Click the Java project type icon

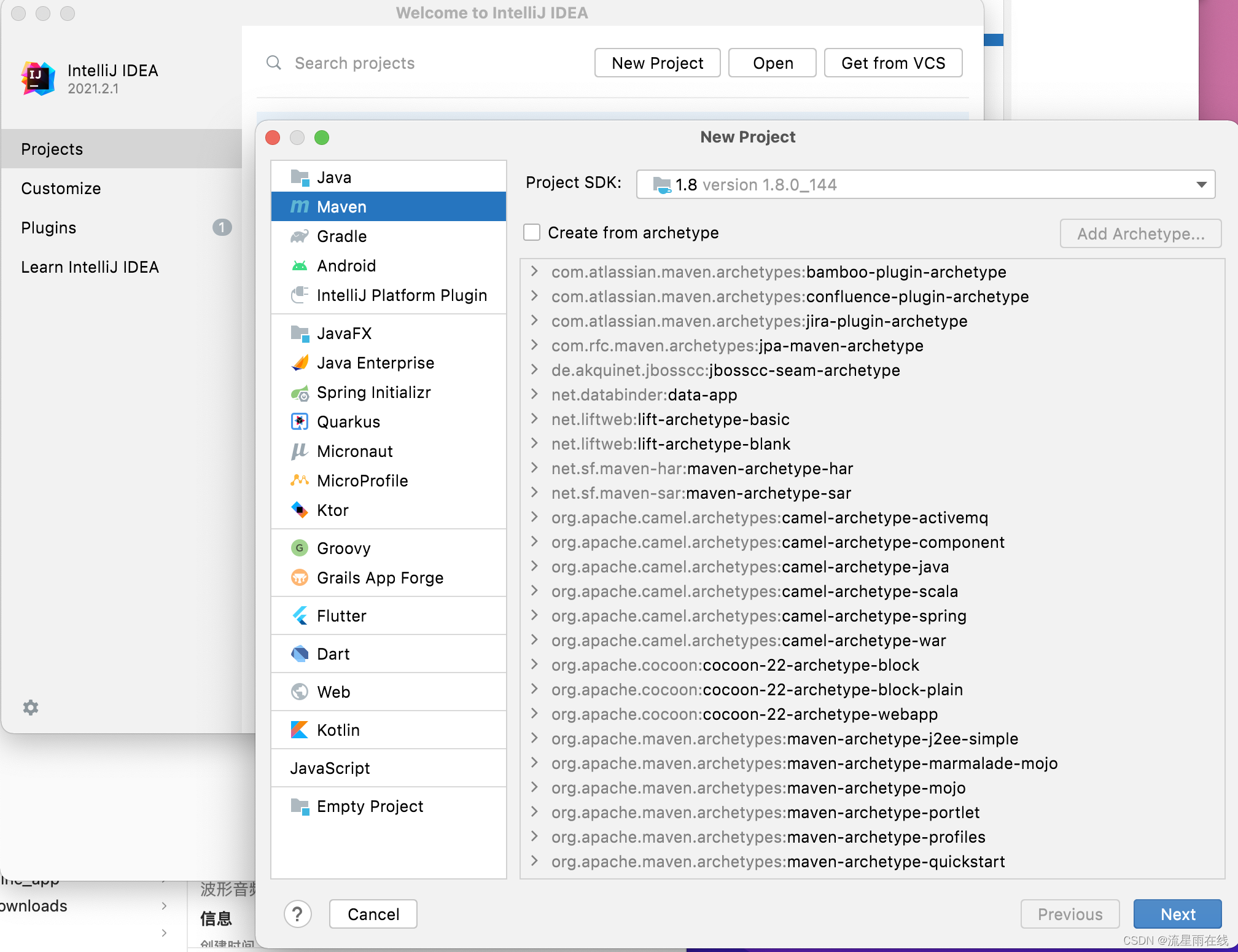300,178
